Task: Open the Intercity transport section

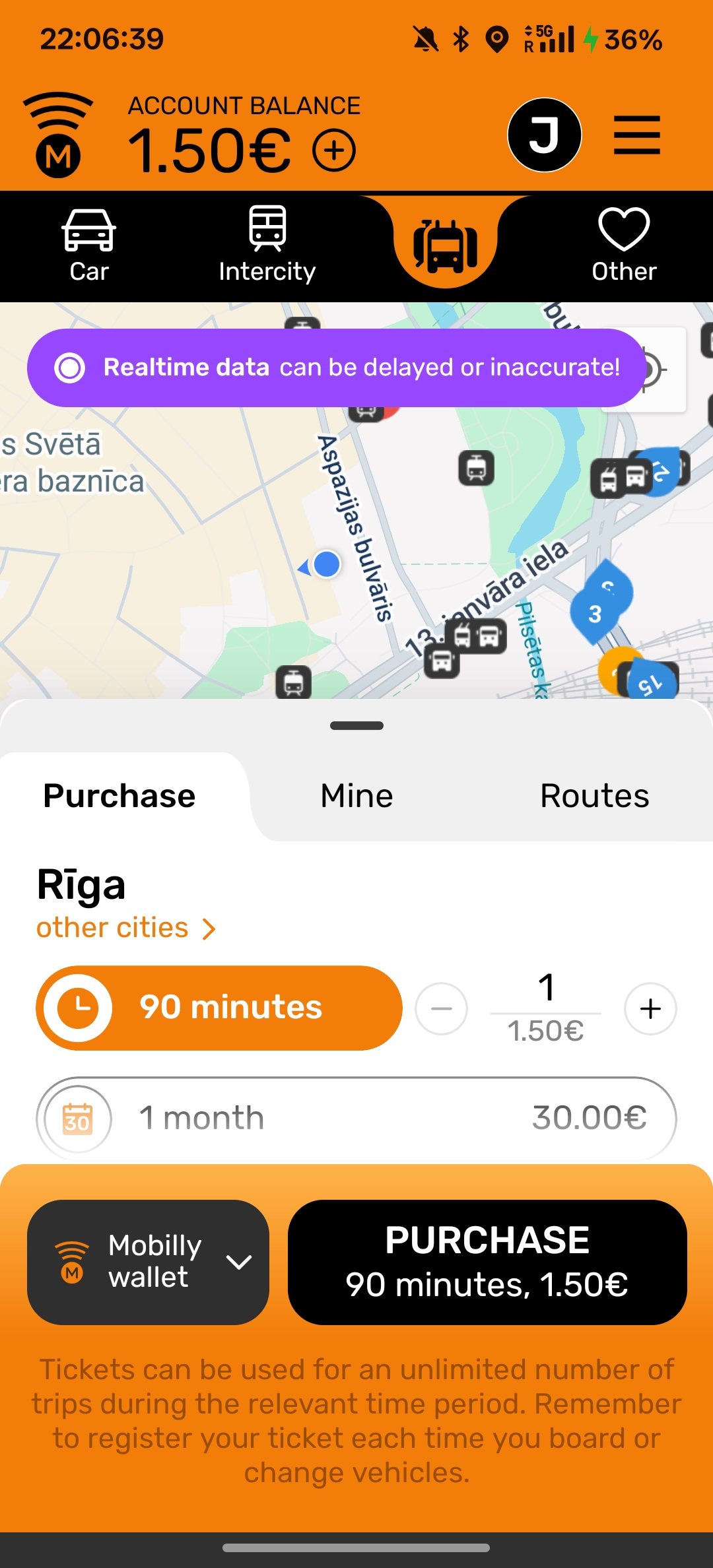Action: point(267,245)
